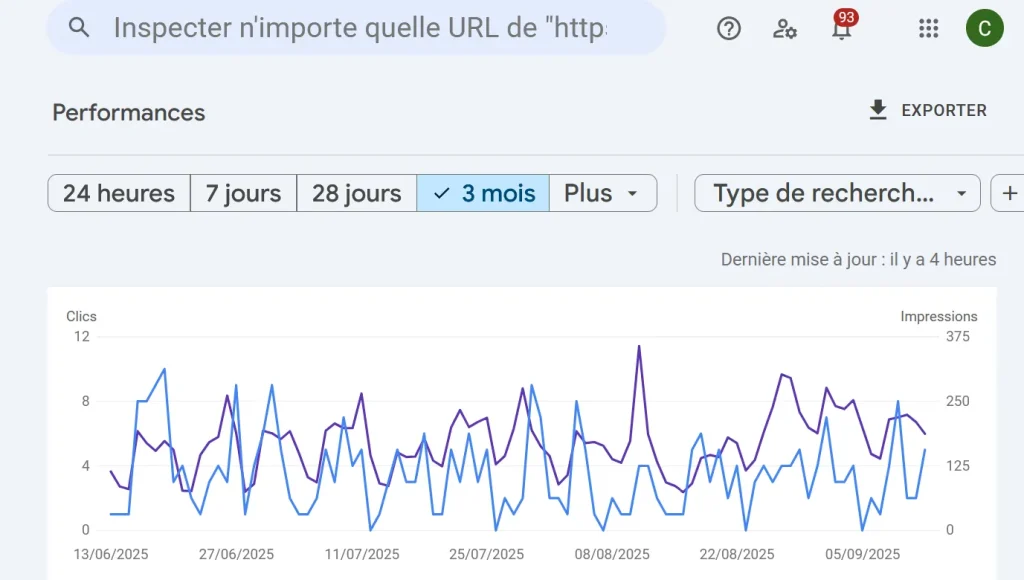Switch to the 7 jours period
This screenshot has height=580, width=1024.
[x=242, y=192]
